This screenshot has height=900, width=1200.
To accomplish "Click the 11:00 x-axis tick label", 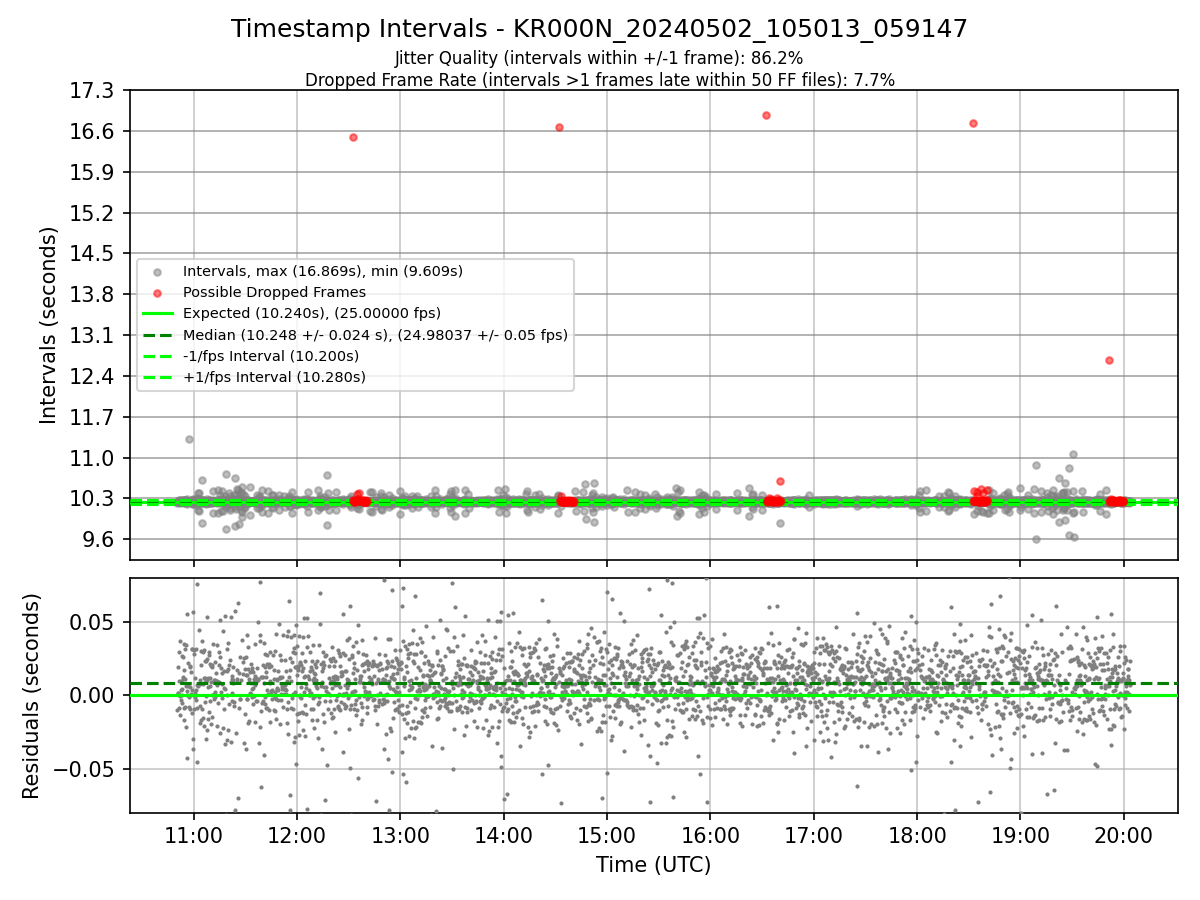I will click(x=193, y=834).
